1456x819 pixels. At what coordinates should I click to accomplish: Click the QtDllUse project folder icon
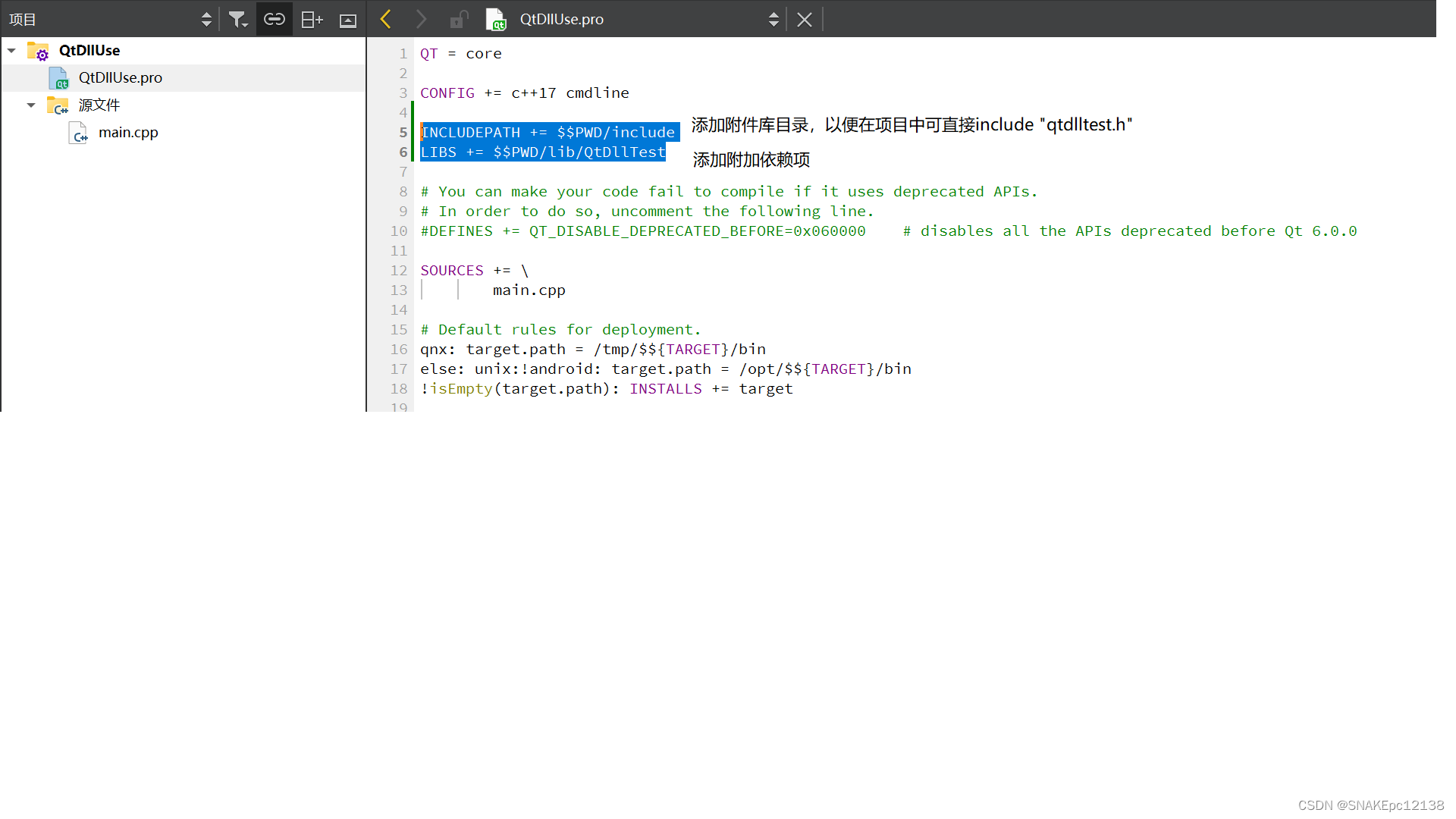click(x=38, y=51)
